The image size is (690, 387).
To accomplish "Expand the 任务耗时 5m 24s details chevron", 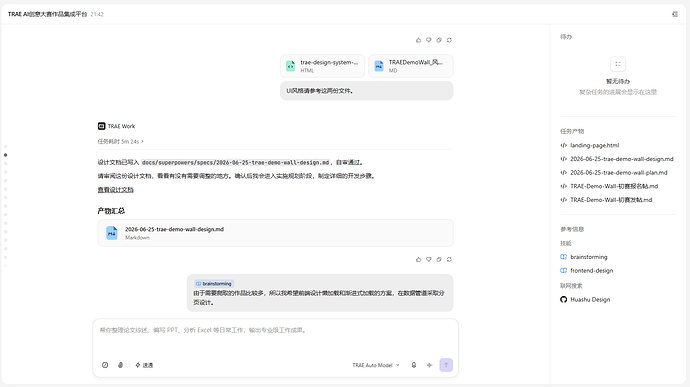I will [x=143, y=141].
